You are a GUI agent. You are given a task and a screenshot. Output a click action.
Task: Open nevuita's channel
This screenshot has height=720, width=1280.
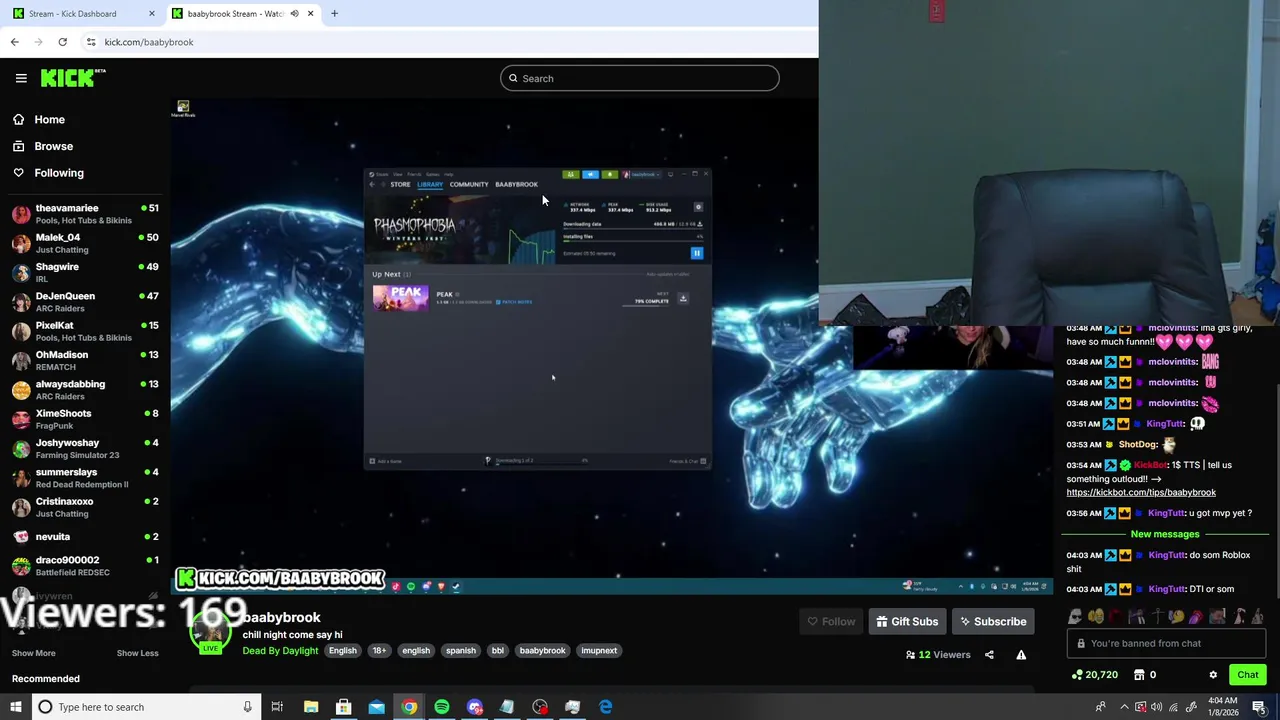pyautogui.click(x=85, y=537)
